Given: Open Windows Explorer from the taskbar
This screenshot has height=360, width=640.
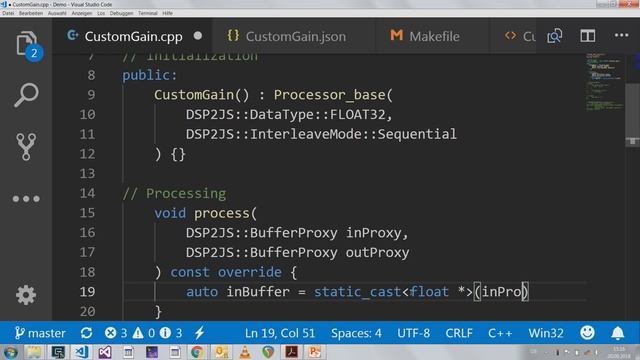Looking at the screenshot, I should (34, 352).
